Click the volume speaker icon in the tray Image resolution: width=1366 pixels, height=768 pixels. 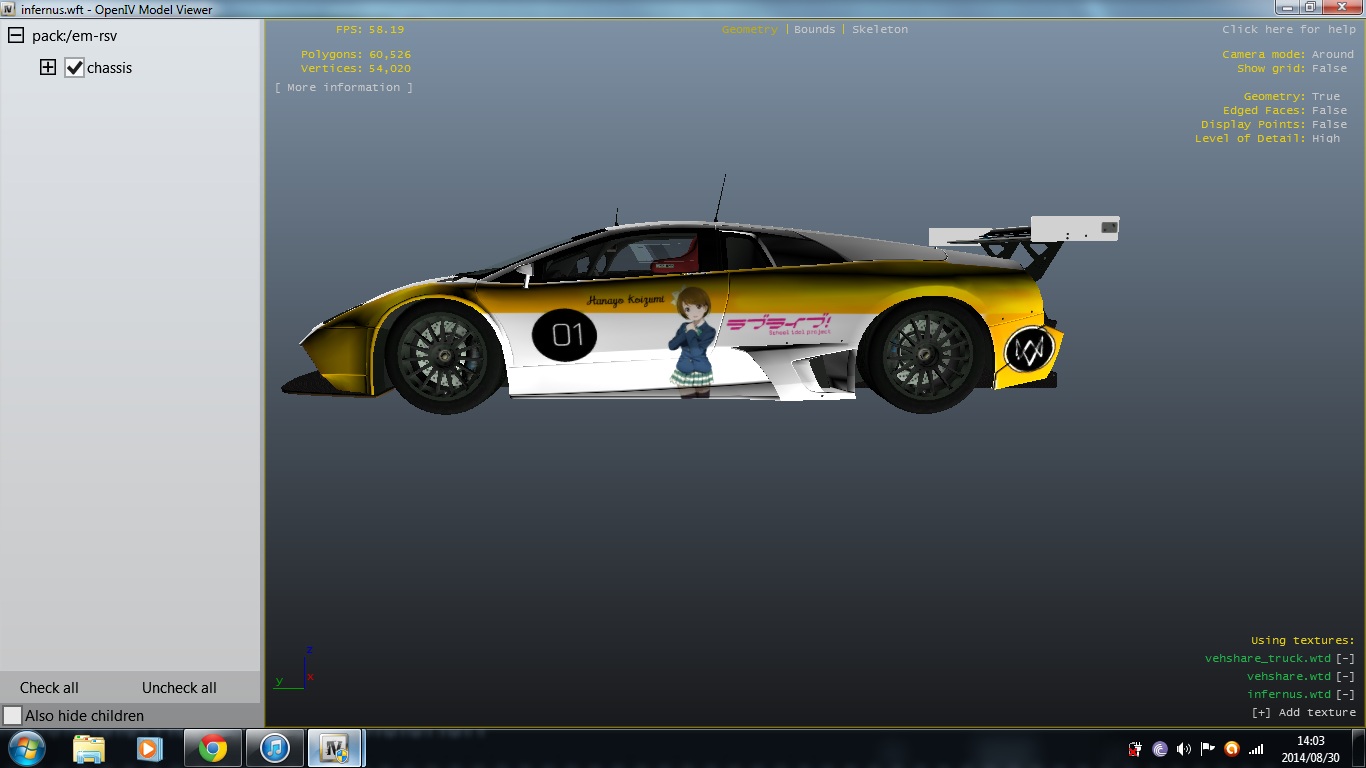(1184, 749)
